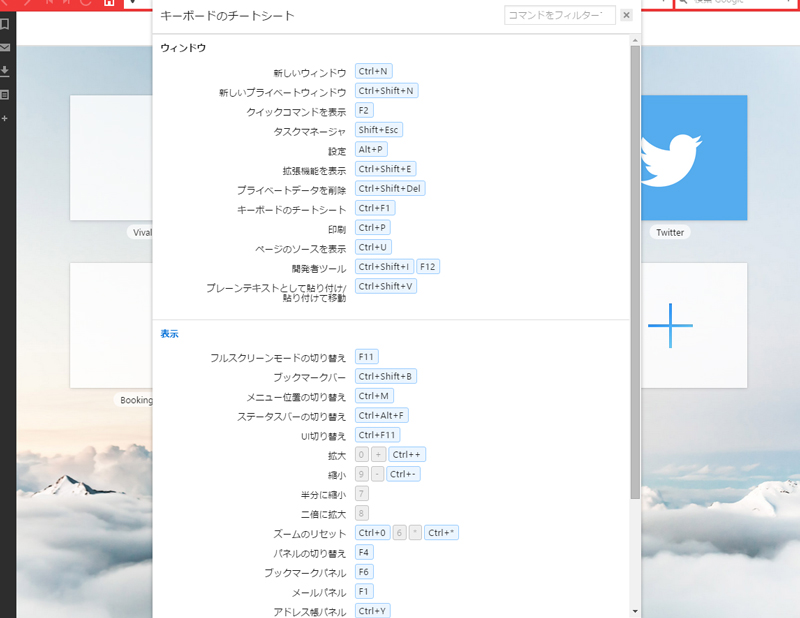The image size is (800, 618).
Task: Click the Ctrl++ zoom-in shortcut badge
Action: (x=407, y=455)
